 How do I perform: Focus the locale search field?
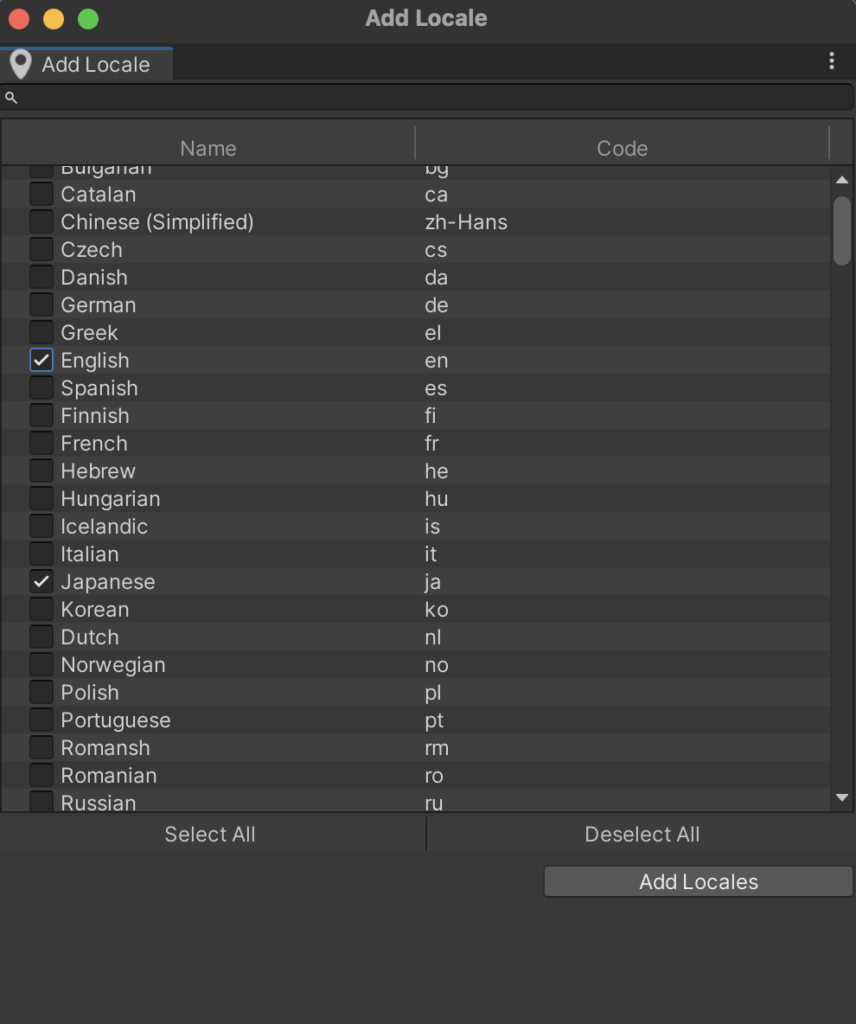(x=430, y=98)
